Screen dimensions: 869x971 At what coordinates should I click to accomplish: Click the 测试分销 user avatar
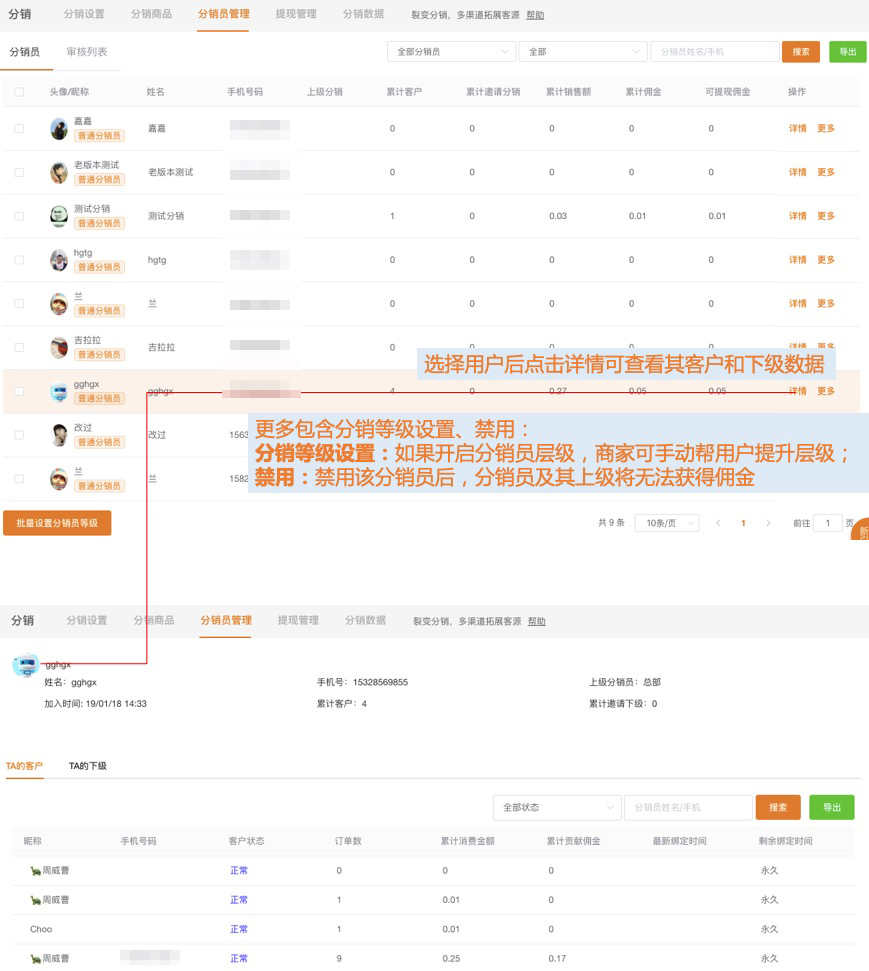pos(59,216)
